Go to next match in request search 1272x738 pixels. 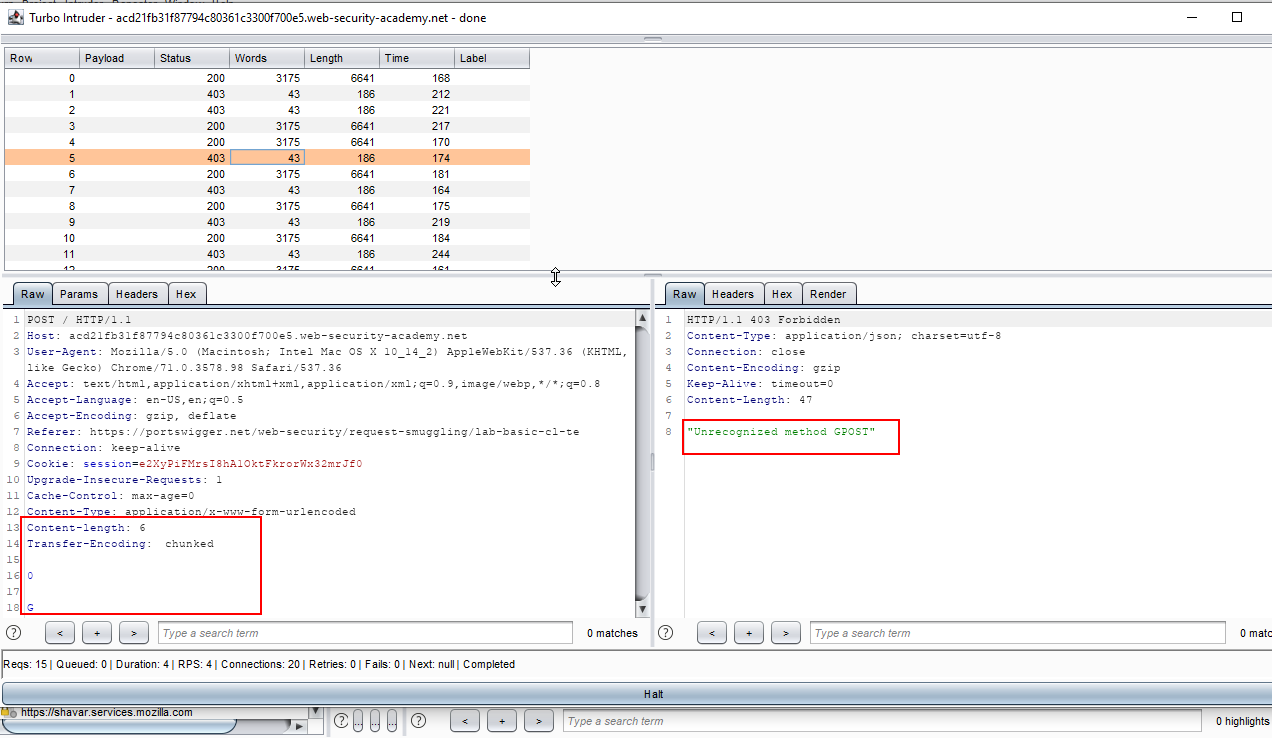134,633
